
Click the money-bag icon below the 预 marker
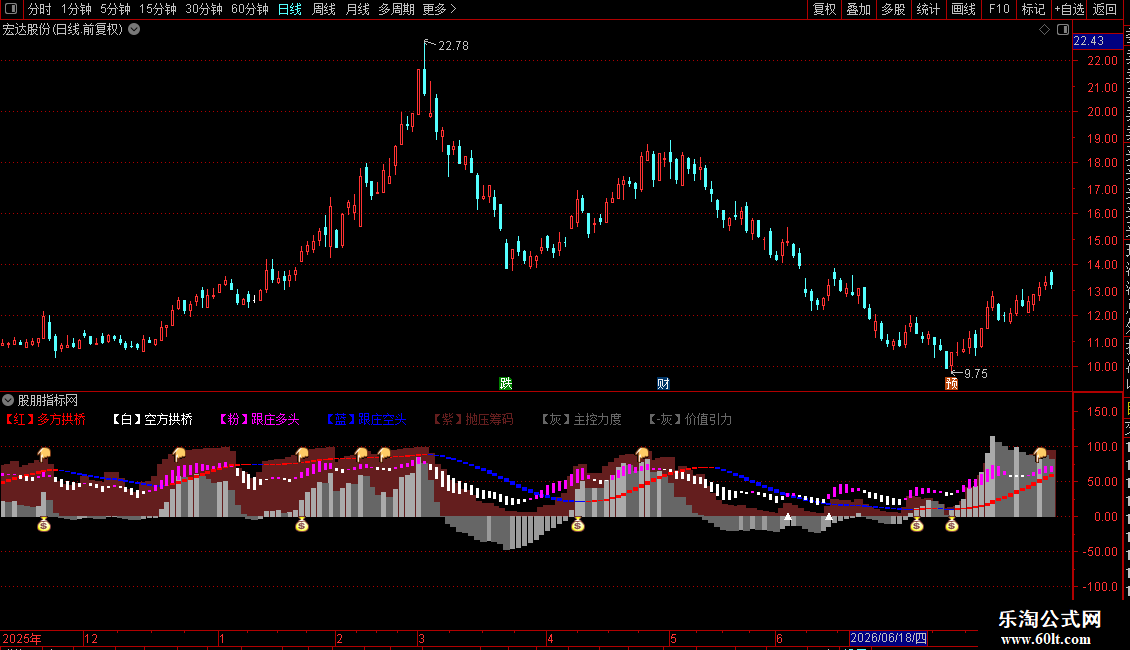[x=951, y=525]
